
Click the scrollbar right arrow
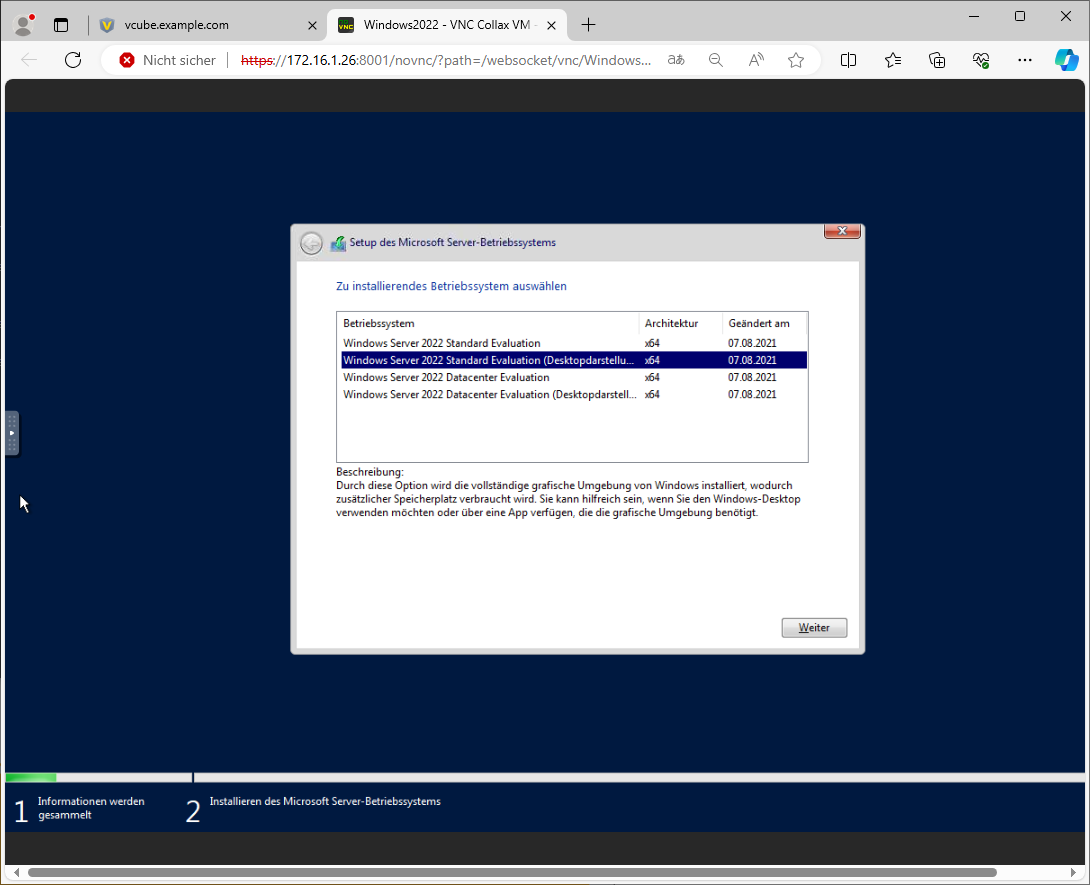[x=1074, y=872]
